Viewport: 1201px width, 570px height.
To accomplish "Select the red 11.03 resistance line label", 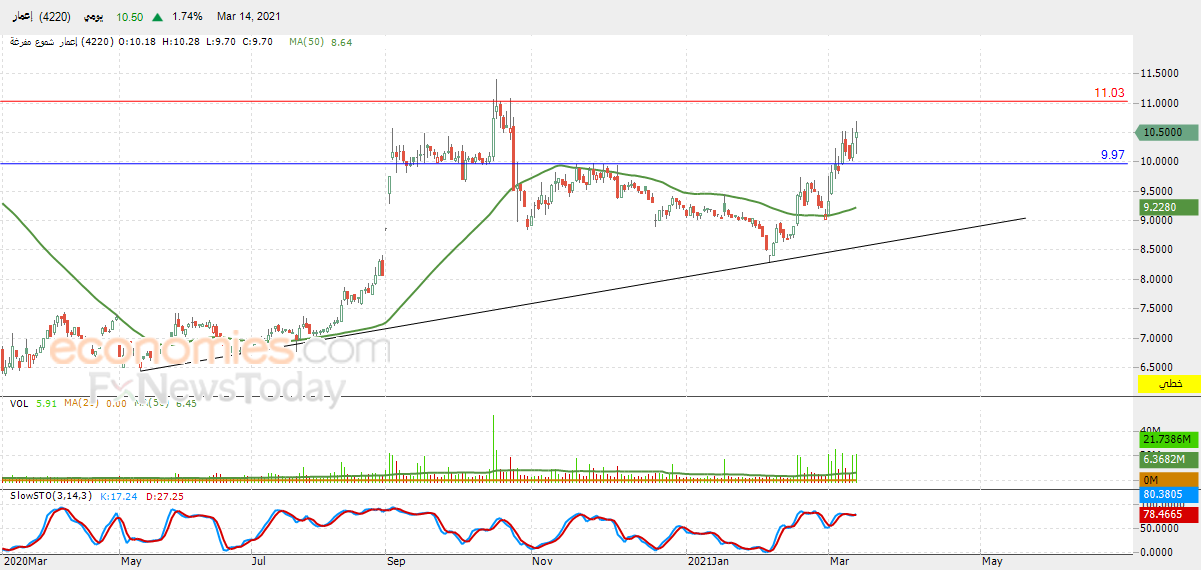I will coord(1108,93).
